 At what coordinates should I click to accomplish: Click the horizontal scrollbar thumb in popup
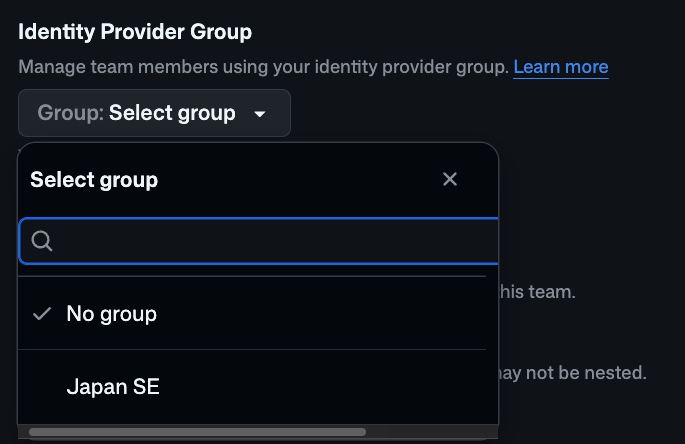click(197, 432)
